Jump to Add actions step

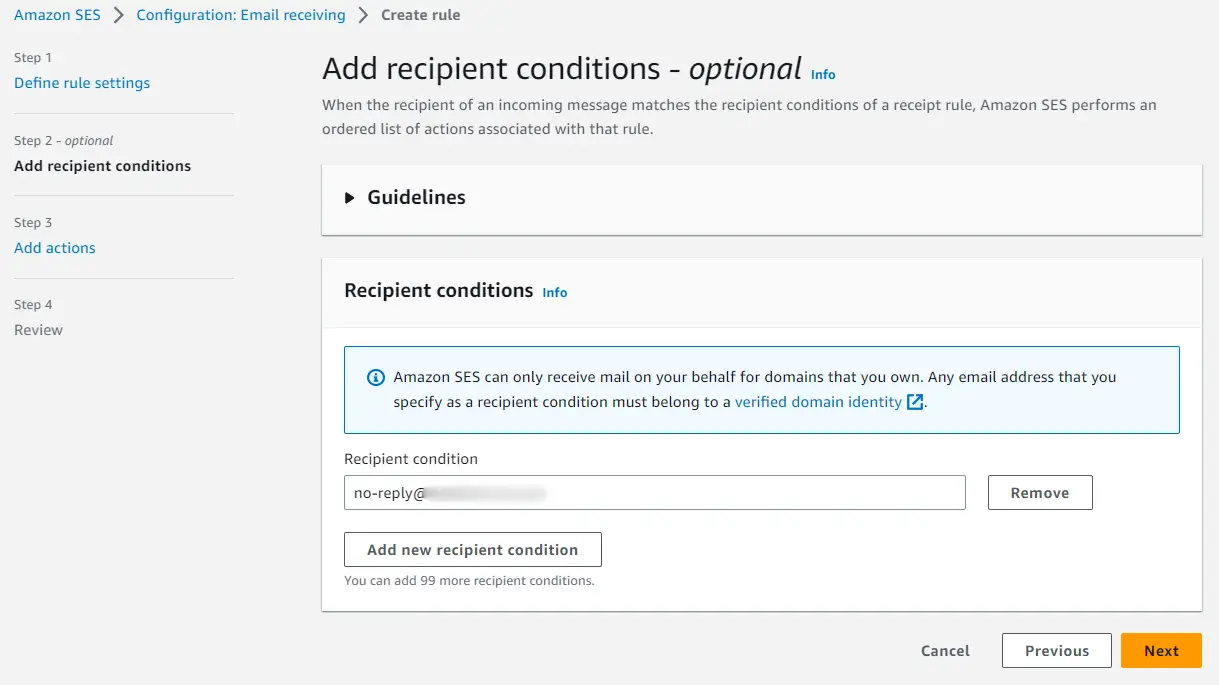click(55, 248)
